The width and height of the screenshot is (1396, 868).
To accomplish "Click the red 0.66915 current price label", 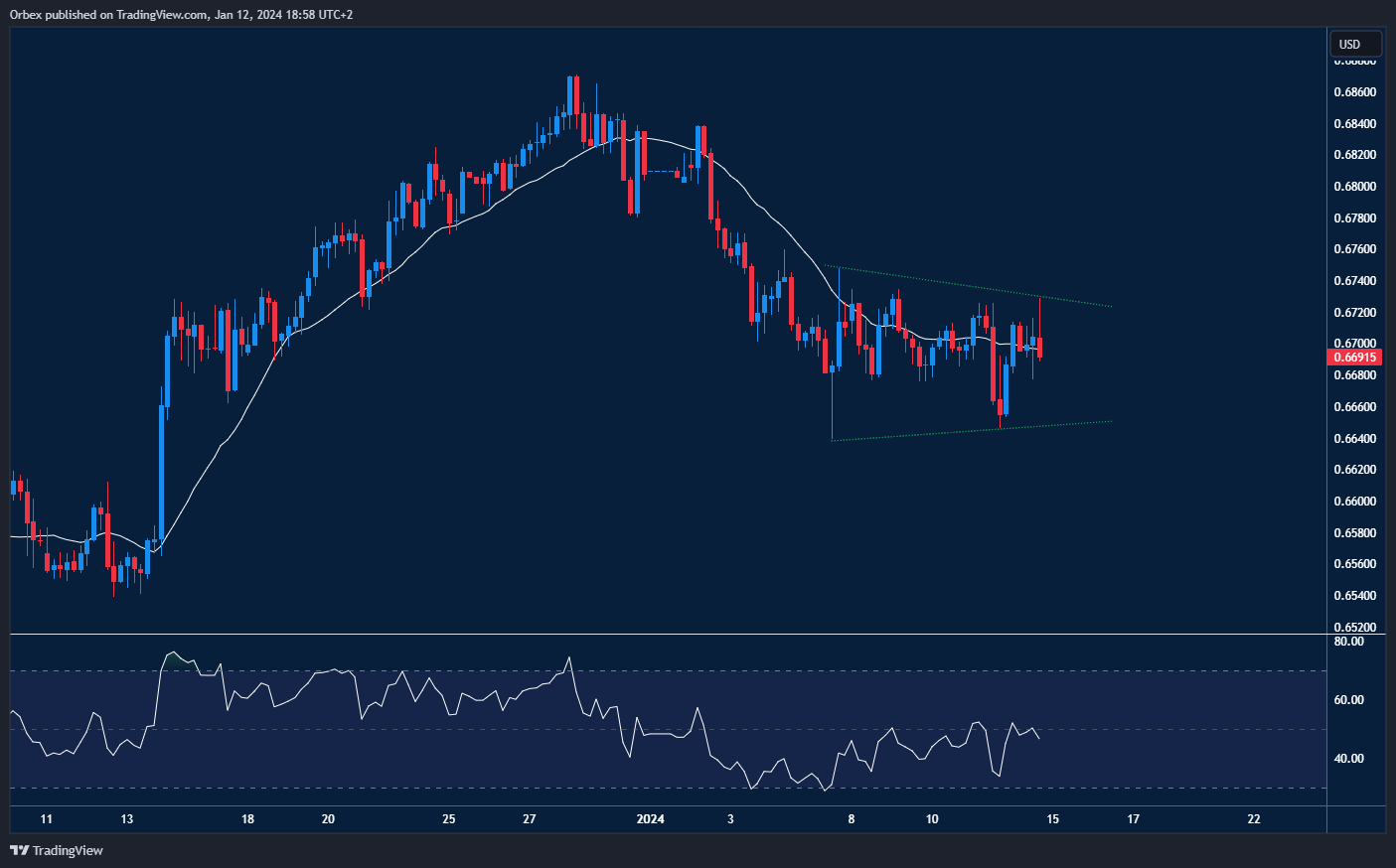I will coord(1355,358).
